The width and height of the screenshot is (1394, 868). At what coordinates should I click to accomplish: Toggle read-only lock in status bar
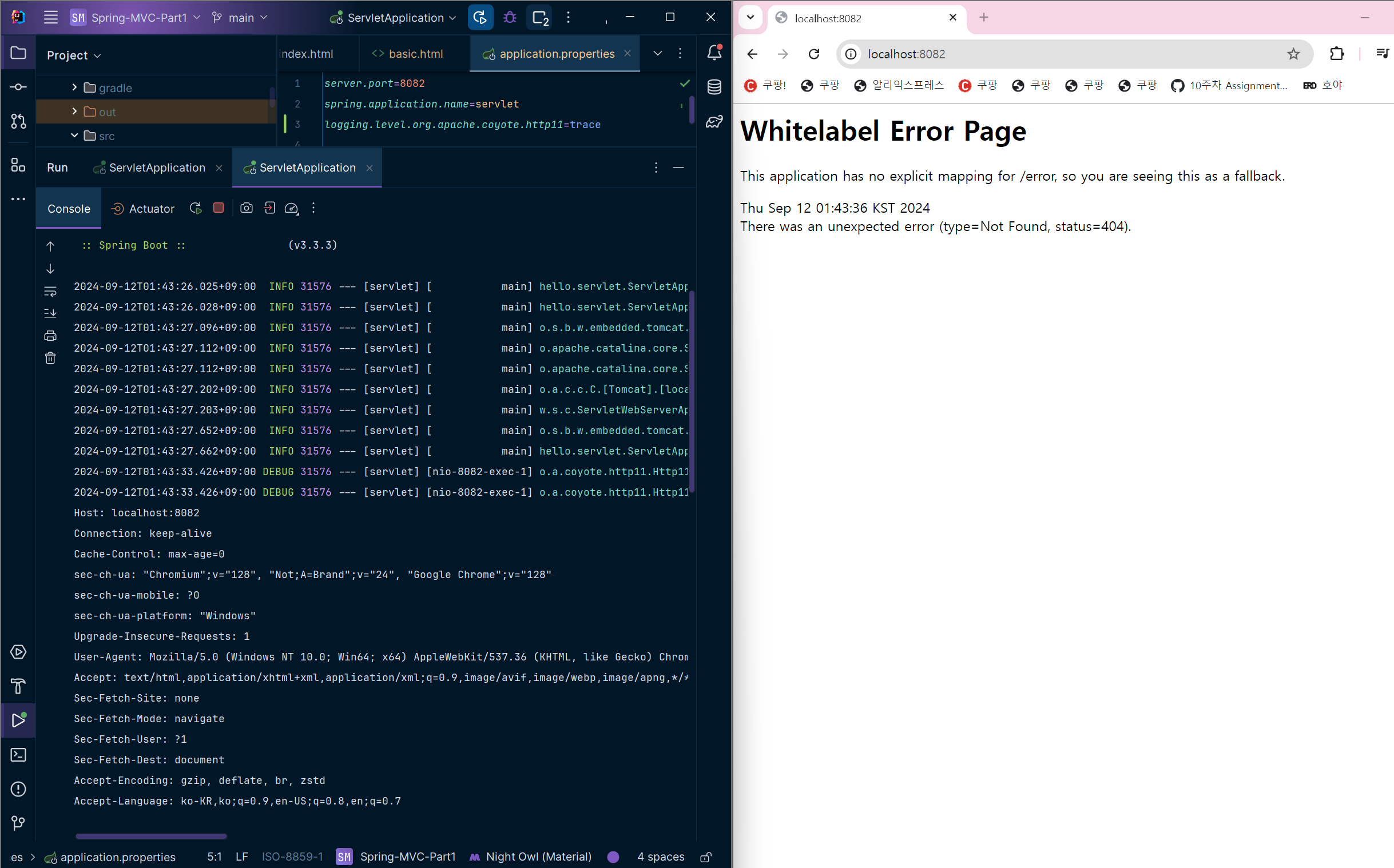click(706, 857)
